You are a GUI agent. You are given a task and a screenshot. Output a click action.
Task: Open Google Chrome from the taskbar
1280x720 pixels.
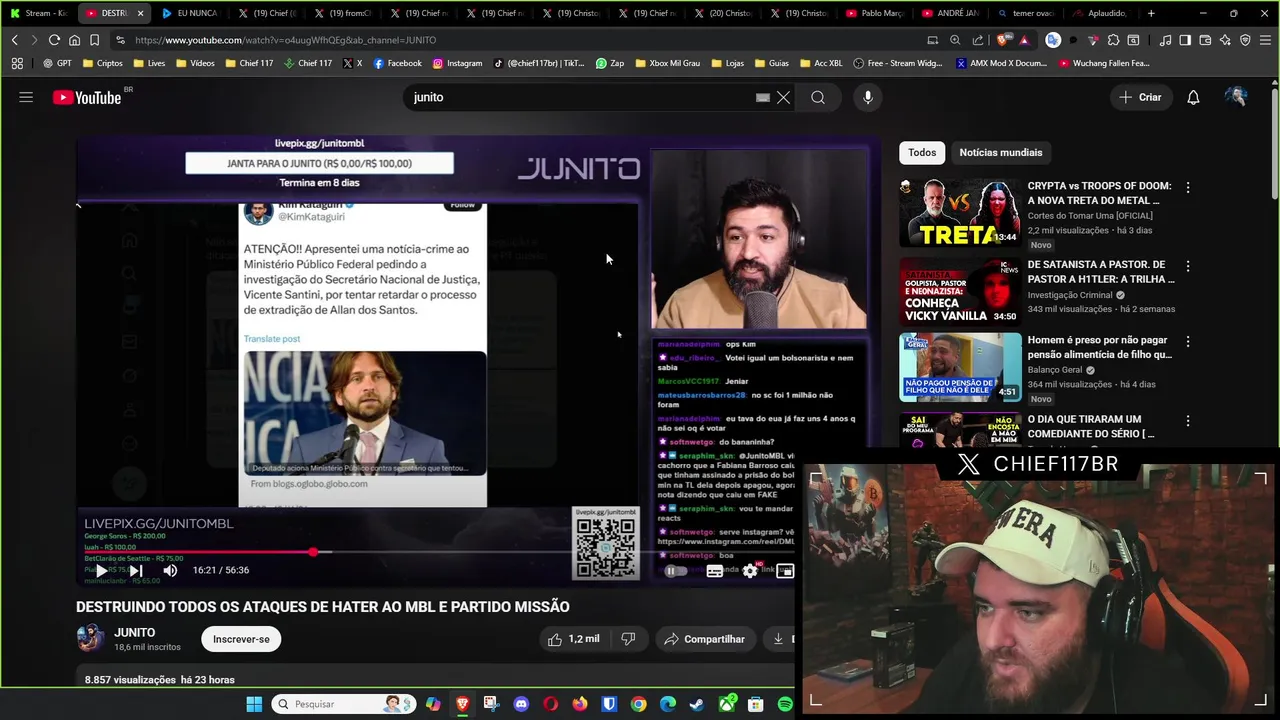click(x=638, y=704)
